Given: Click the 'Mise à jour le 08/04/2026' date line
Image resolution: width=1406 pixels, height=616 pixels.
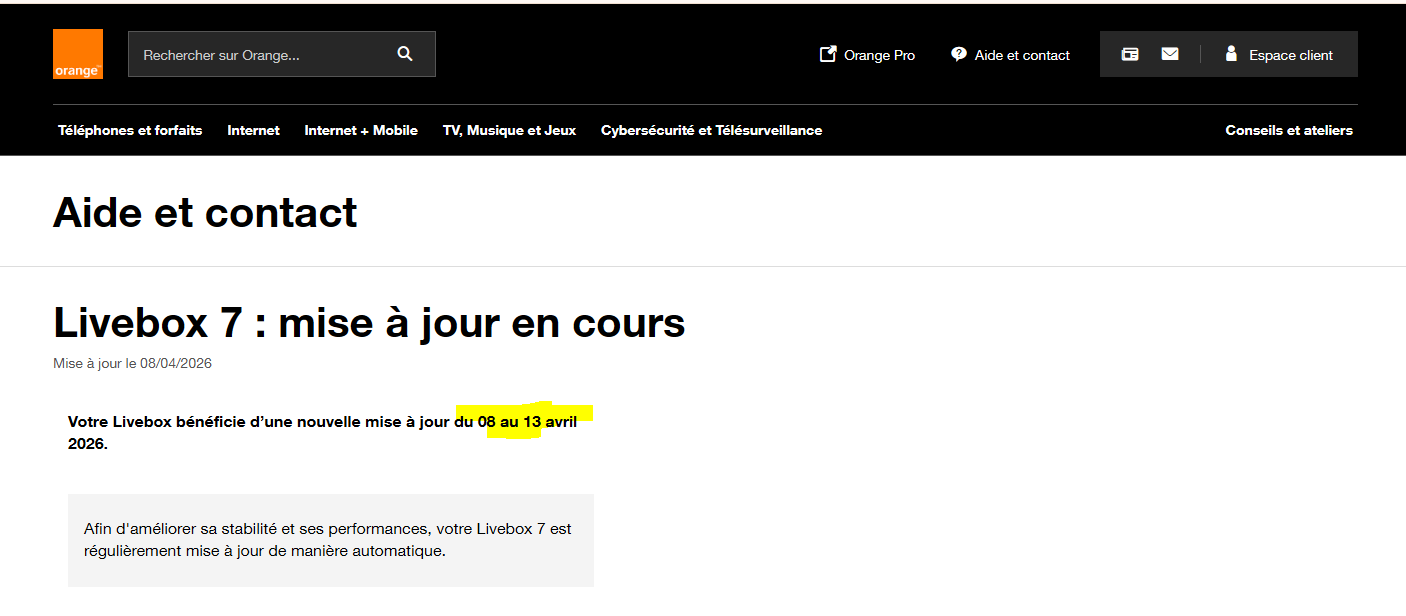Looking at the screenshot, I should 132,363.
